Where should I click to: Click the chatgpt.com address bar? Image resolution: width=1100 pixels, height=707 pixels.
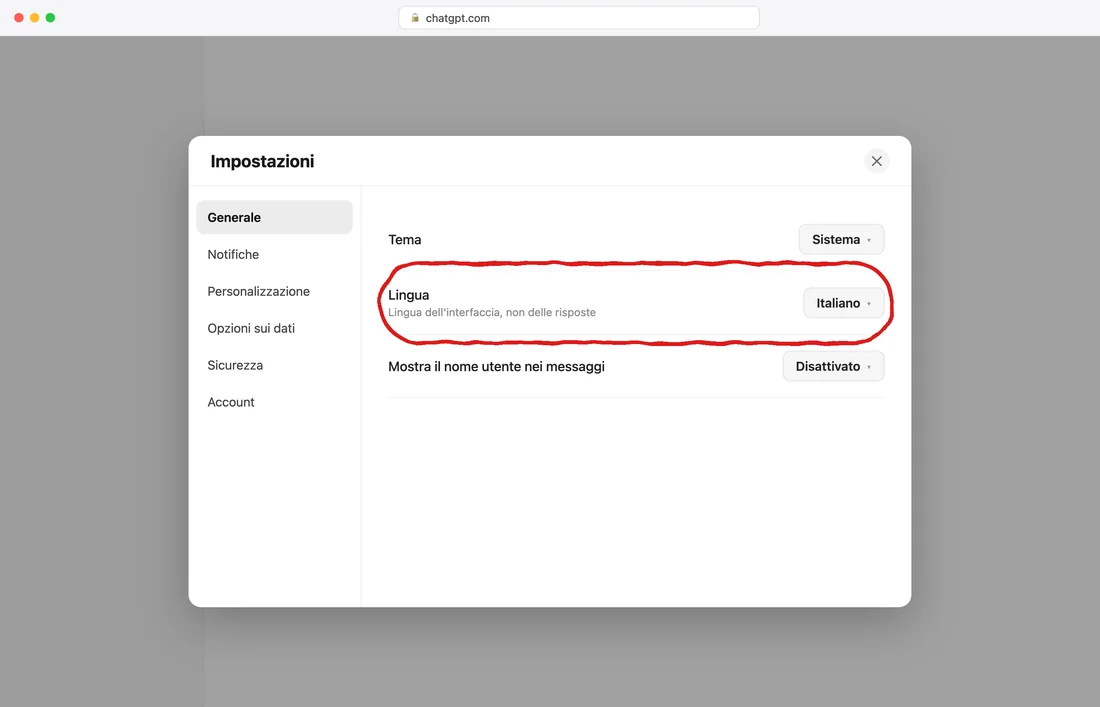click(579, 18)
